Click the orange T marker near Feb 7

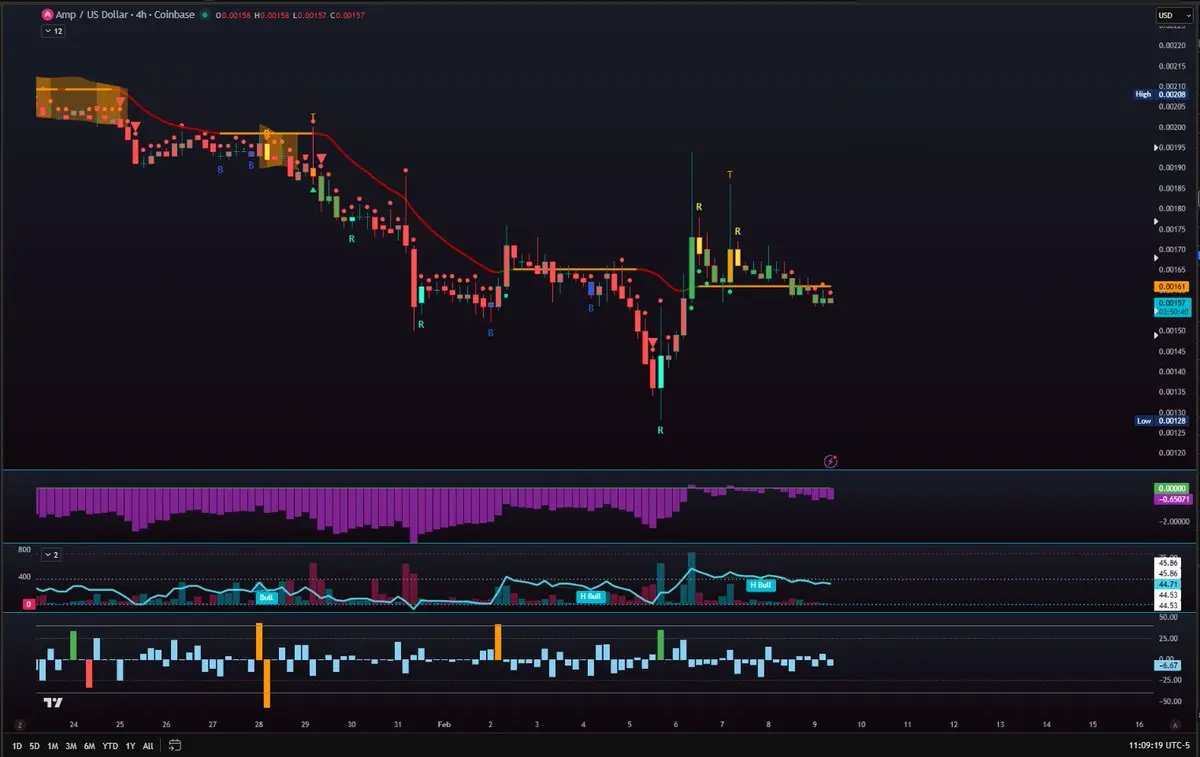coord(730,175)
